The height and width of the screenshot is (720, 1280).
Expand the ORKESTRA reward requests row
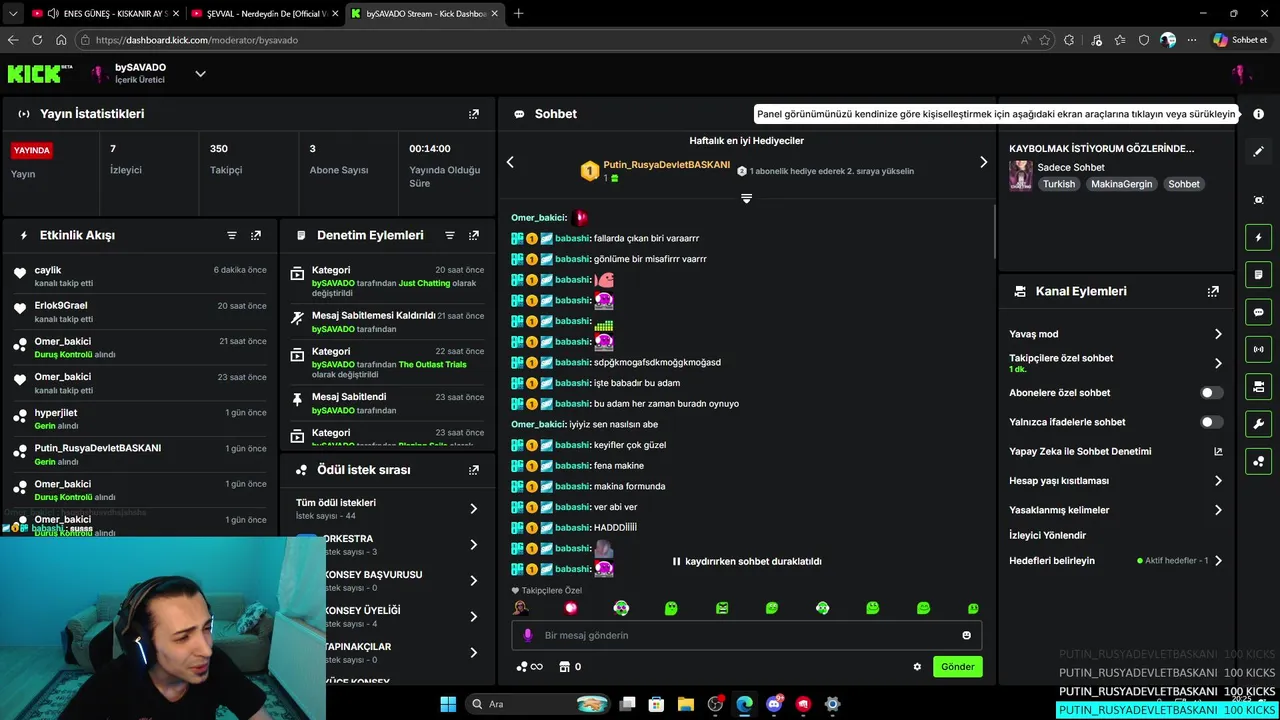(387, 545)
